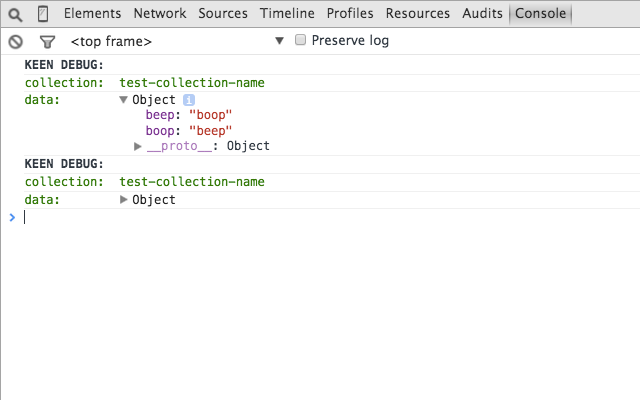Enable the Preserve log checkbox

pyautogui.click(x=300, y=40)
